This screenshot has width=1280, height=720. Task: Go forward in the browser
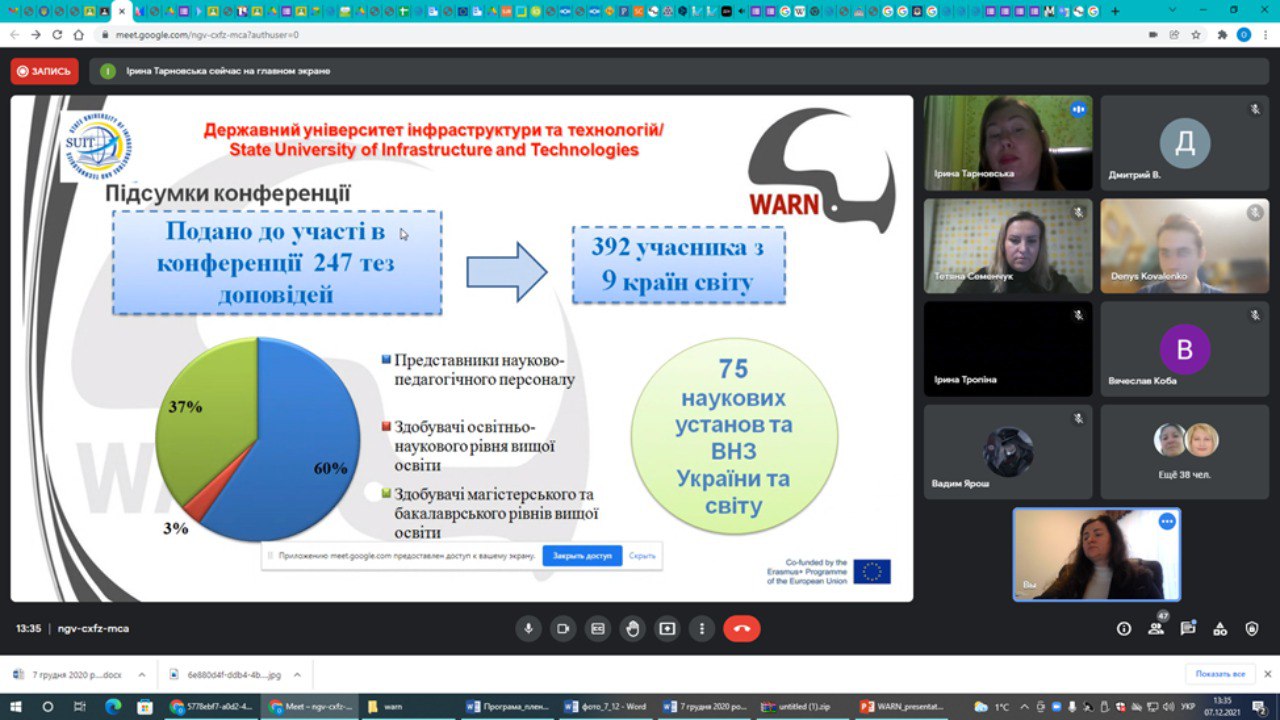pyautogui.click(x=36, y=34)
